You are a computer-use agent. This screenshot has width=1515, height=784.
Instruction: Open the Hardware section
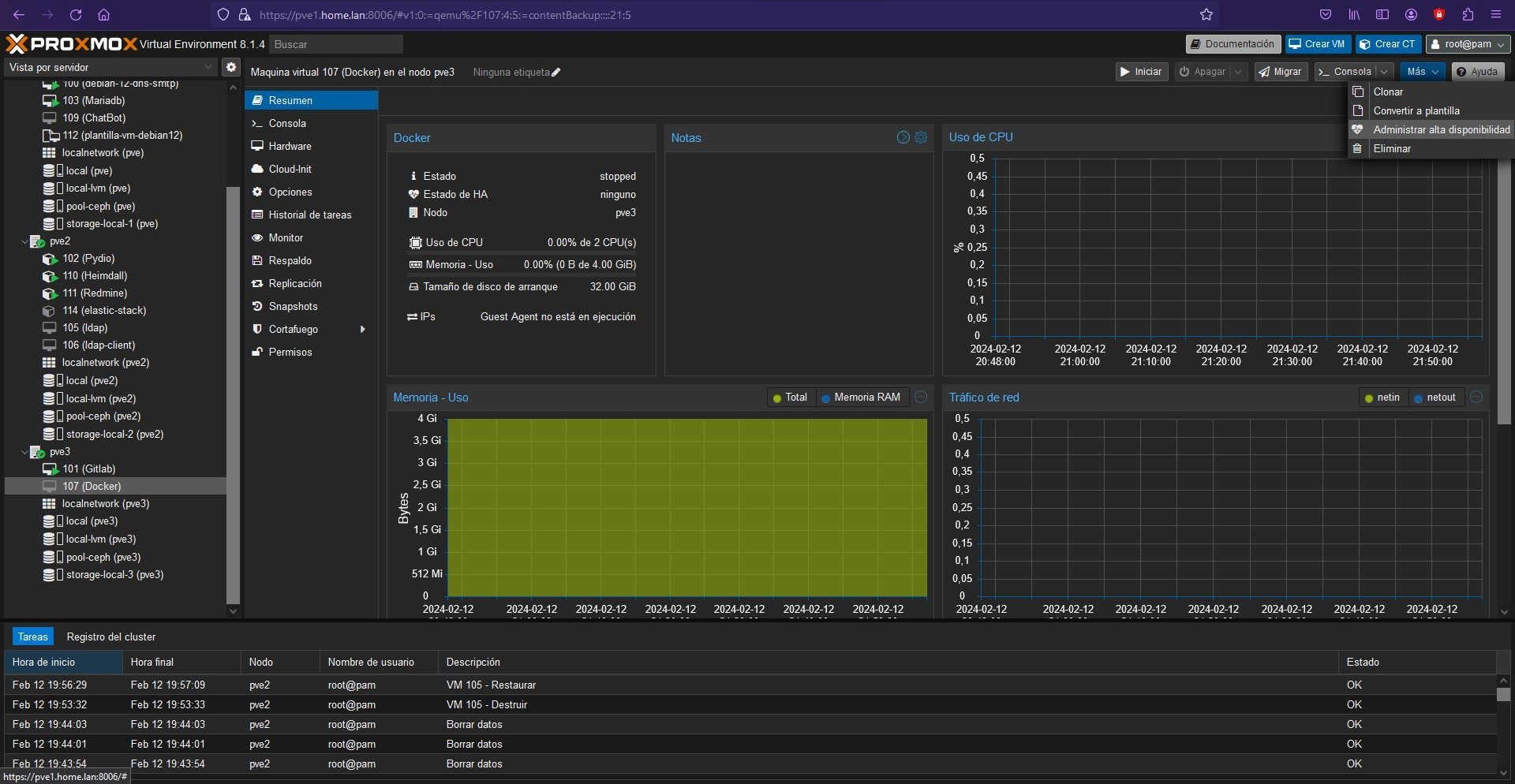(311, 146)
